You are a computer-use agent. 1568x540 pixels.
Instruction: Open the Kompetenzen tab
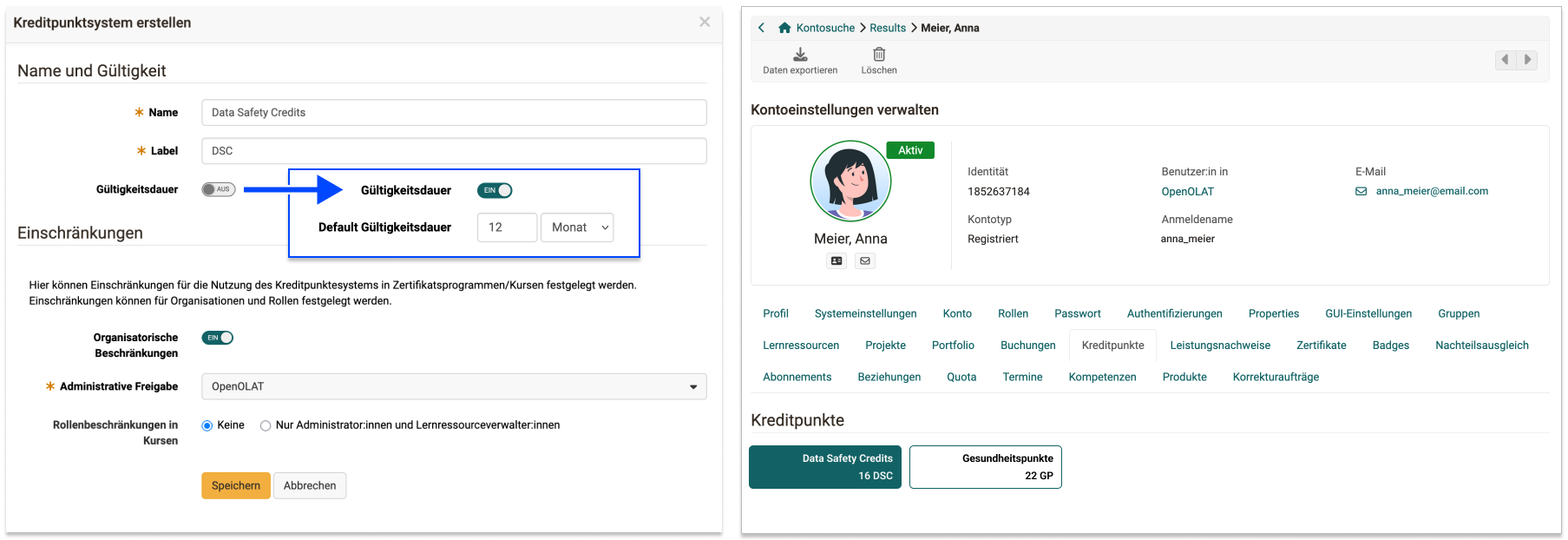pyautogui.click(x=1102, y=377)
